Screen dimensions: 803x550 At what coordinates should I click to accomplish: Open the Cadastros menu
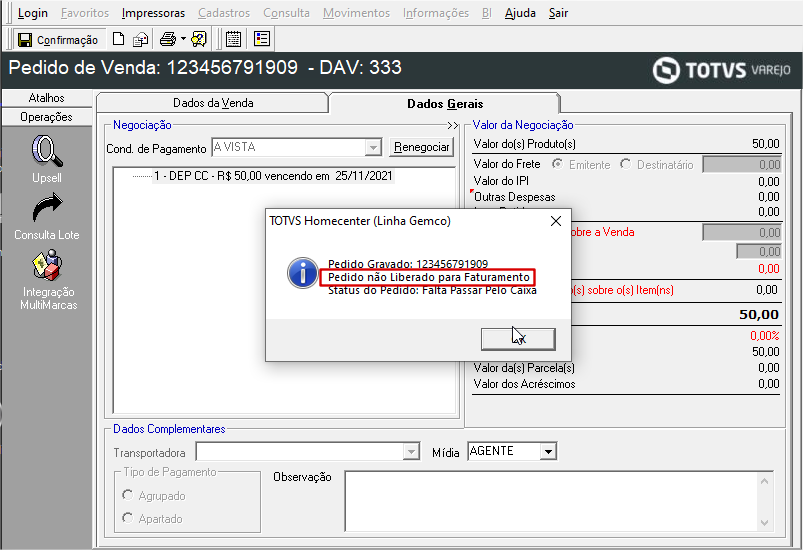[x=224, y=13]
